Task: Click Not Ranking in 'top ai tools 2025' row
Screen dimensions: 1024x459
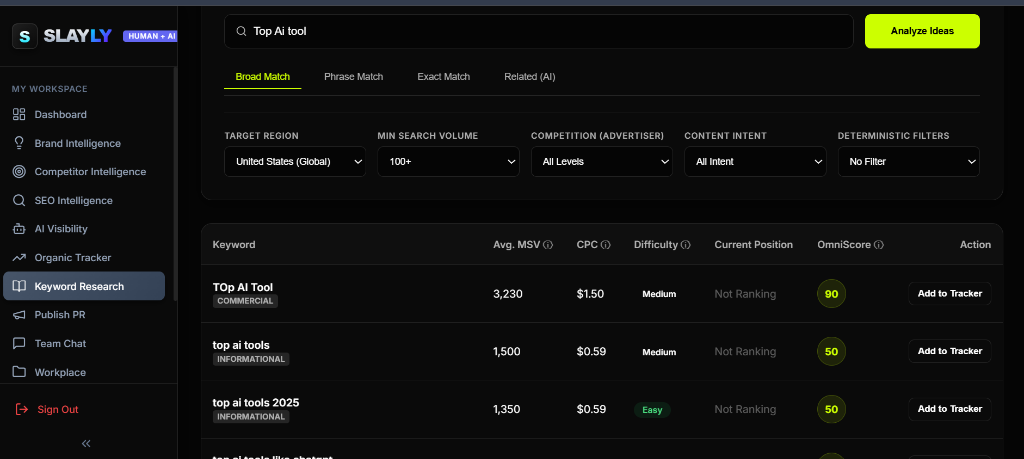Action: click(x=745, y=409)
